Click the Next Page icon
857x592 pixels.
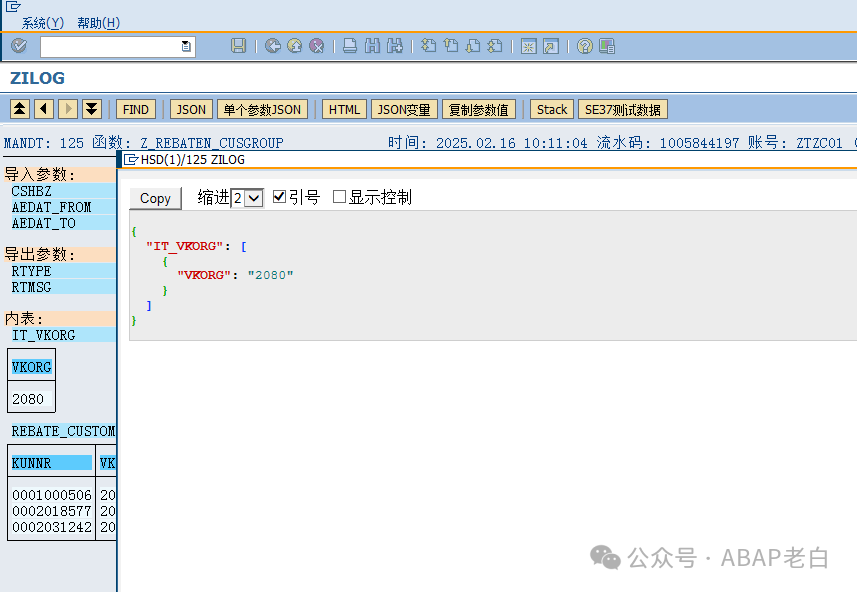pyautogui.click(x=473, y=46)
